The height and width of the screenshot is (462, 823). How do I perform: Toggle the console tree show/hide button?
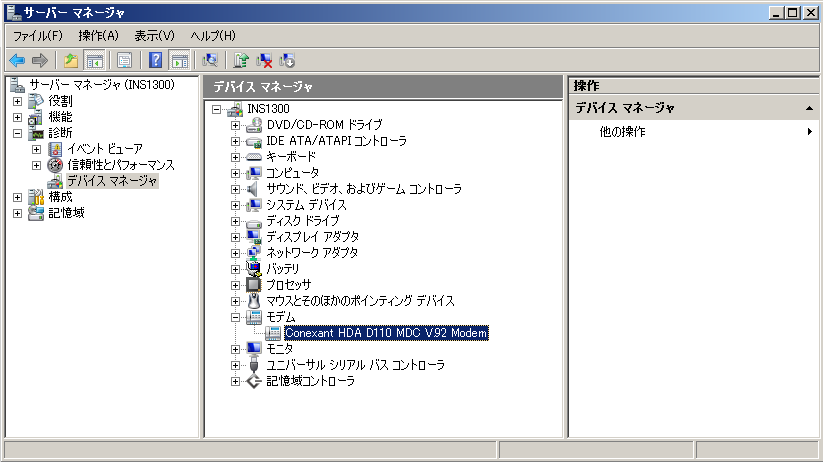[x=95, y=61]
